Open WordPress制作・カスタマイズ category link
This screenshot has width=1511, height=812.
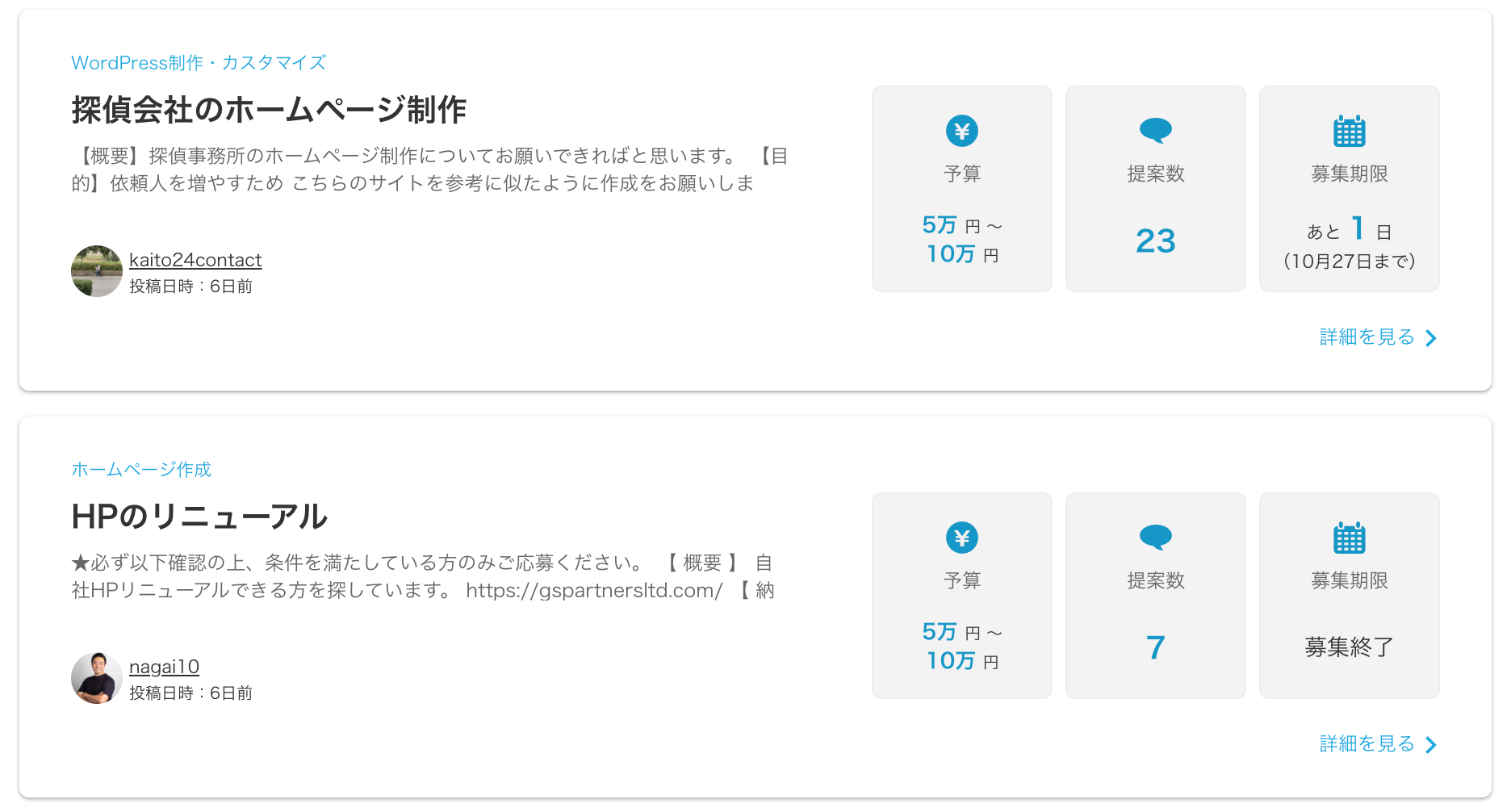click(x=199, y=63)
